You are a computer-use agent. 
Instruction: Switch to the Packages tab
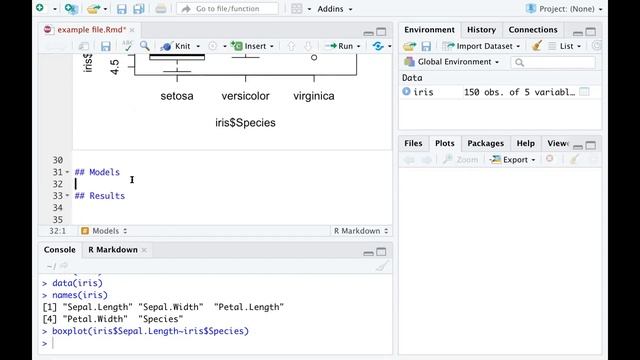click(485, 143)
